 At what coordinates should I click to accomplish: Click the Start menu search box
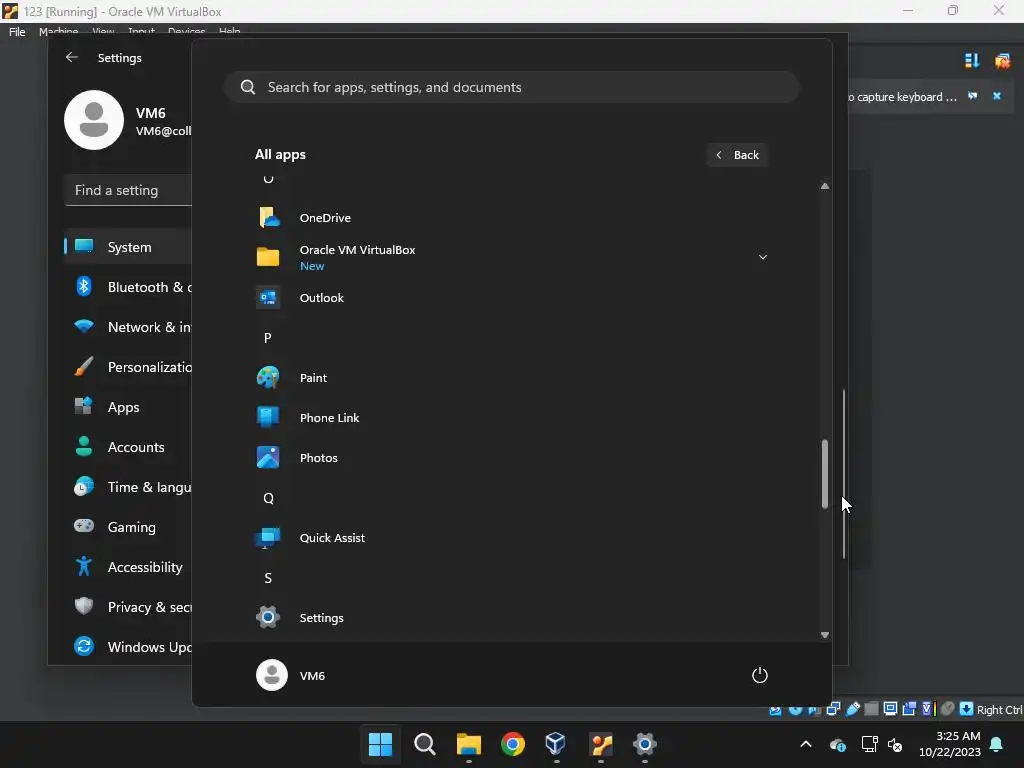[511, 87]
